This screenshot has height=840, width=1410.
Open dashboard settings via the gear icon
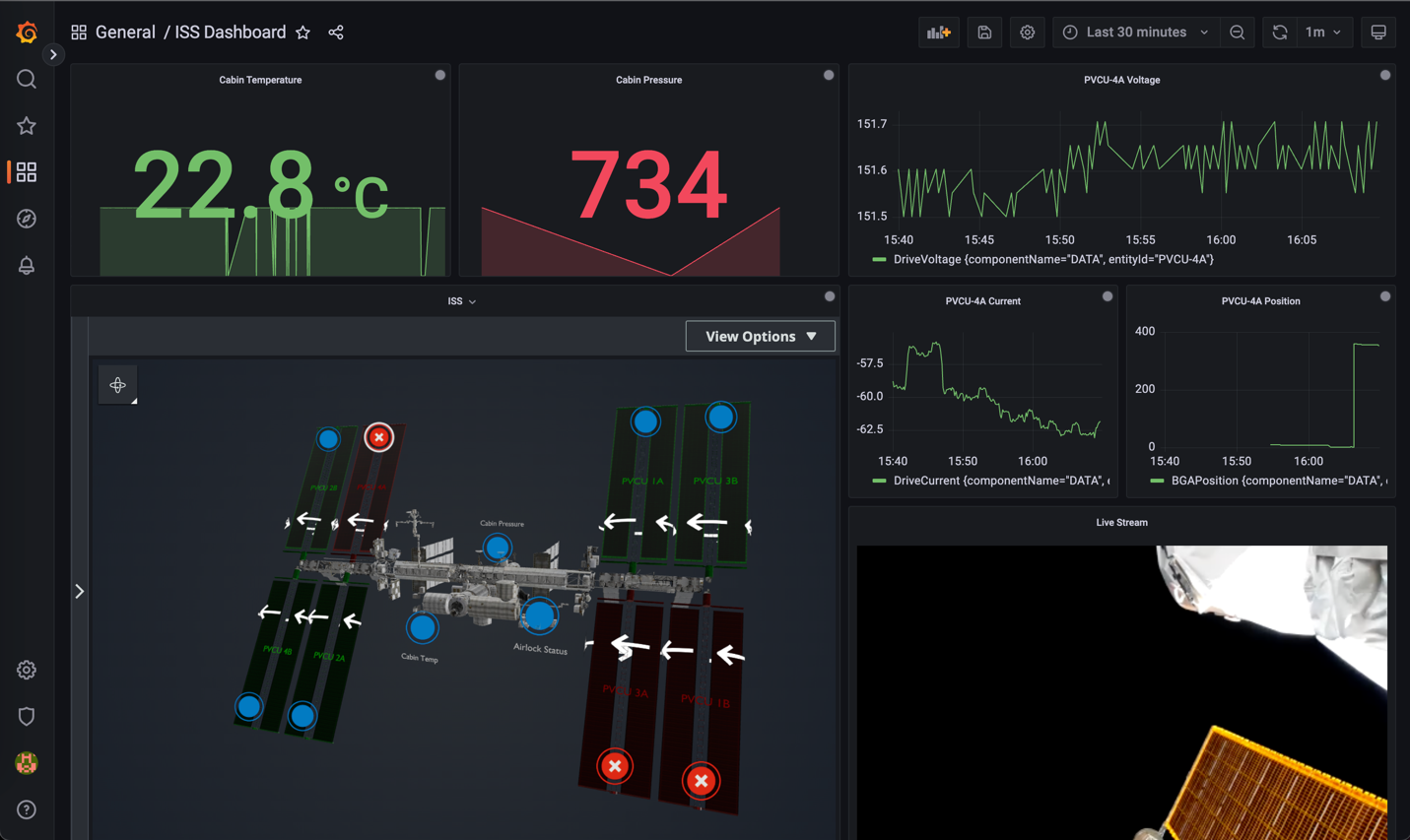click(1027, 32)
